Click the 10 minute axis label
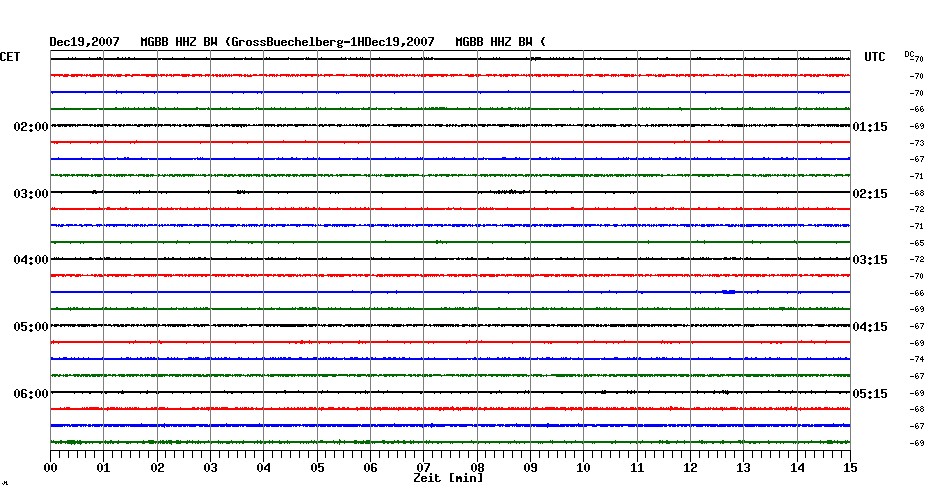 584,468
